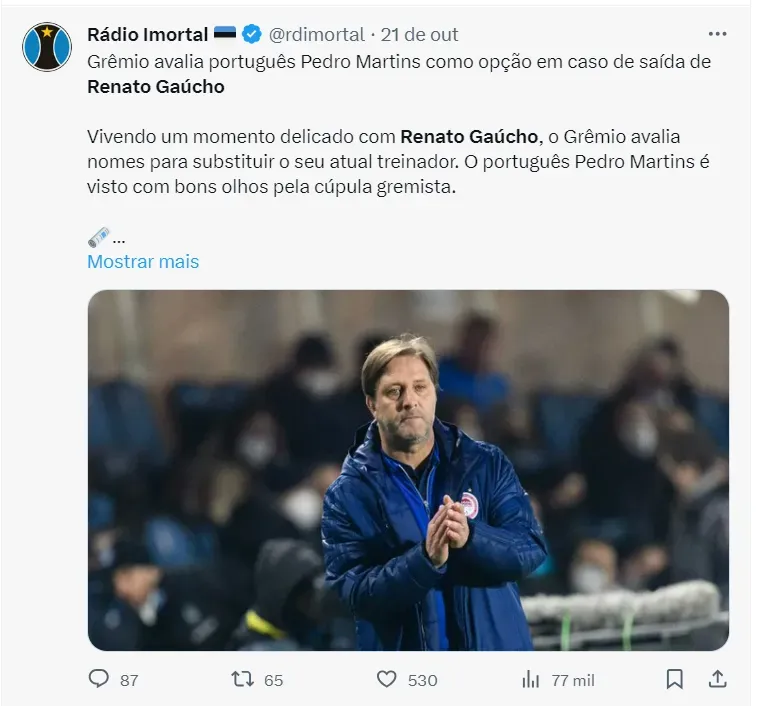Open the photo of the coach applauding
The height and width of the screenshot is (706, 765).
click(x=408, y=470)
